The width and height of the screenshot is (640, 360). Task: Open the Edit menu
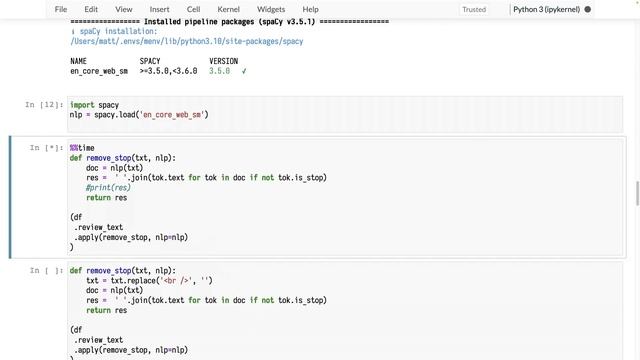click(x=91, y=9)
